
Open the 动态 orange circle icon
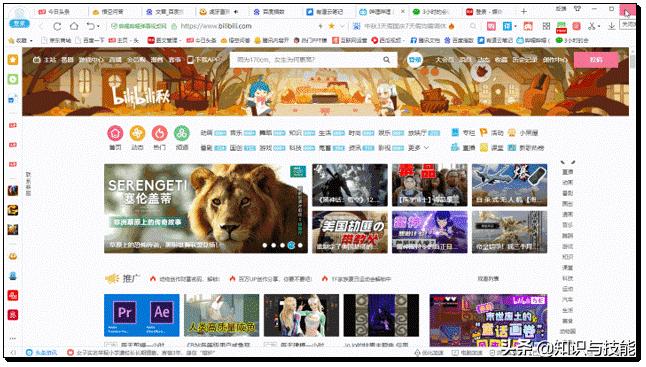[x=138, y=133]
